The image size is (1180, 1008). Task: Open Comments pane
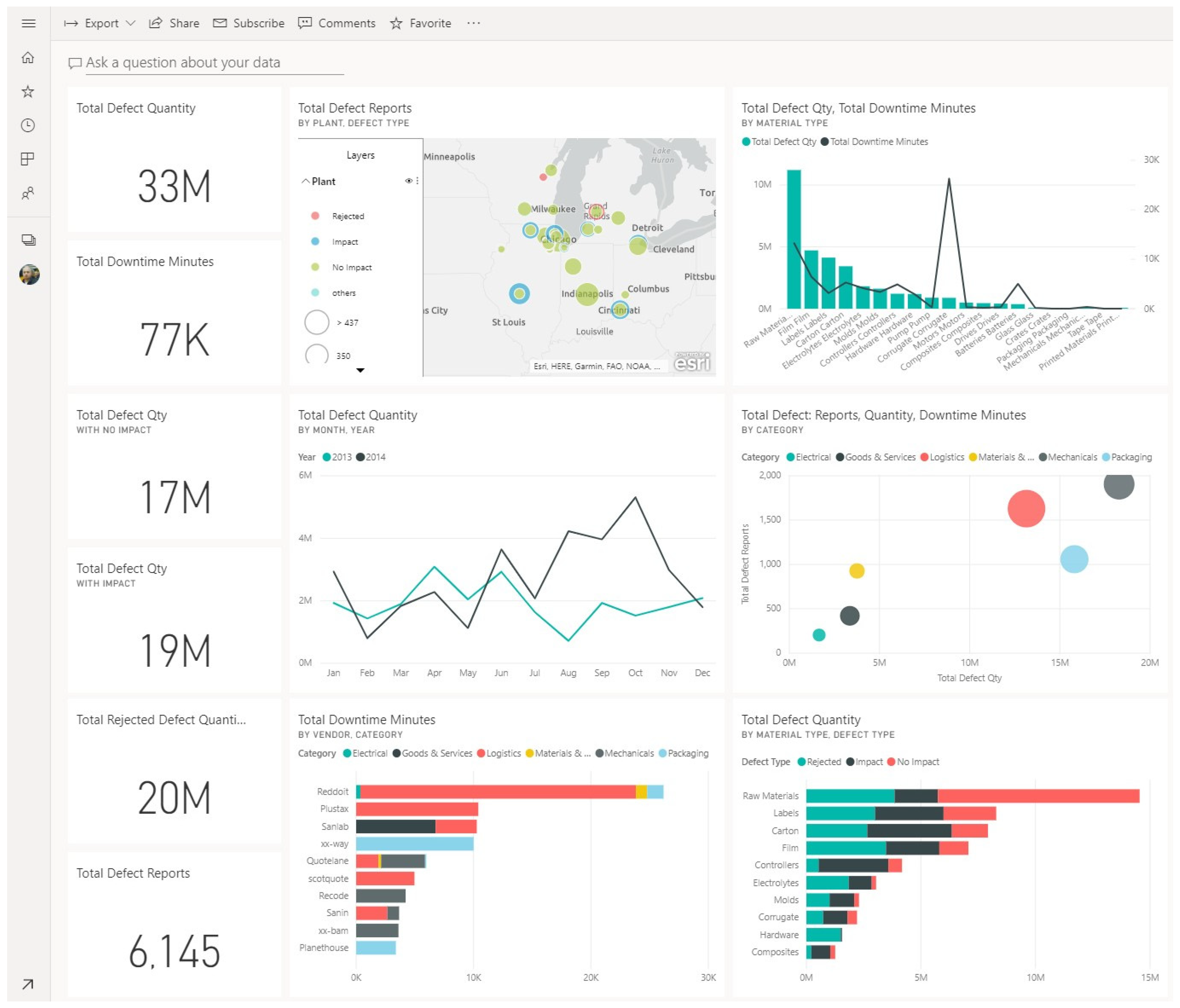[x=337, y=23]
